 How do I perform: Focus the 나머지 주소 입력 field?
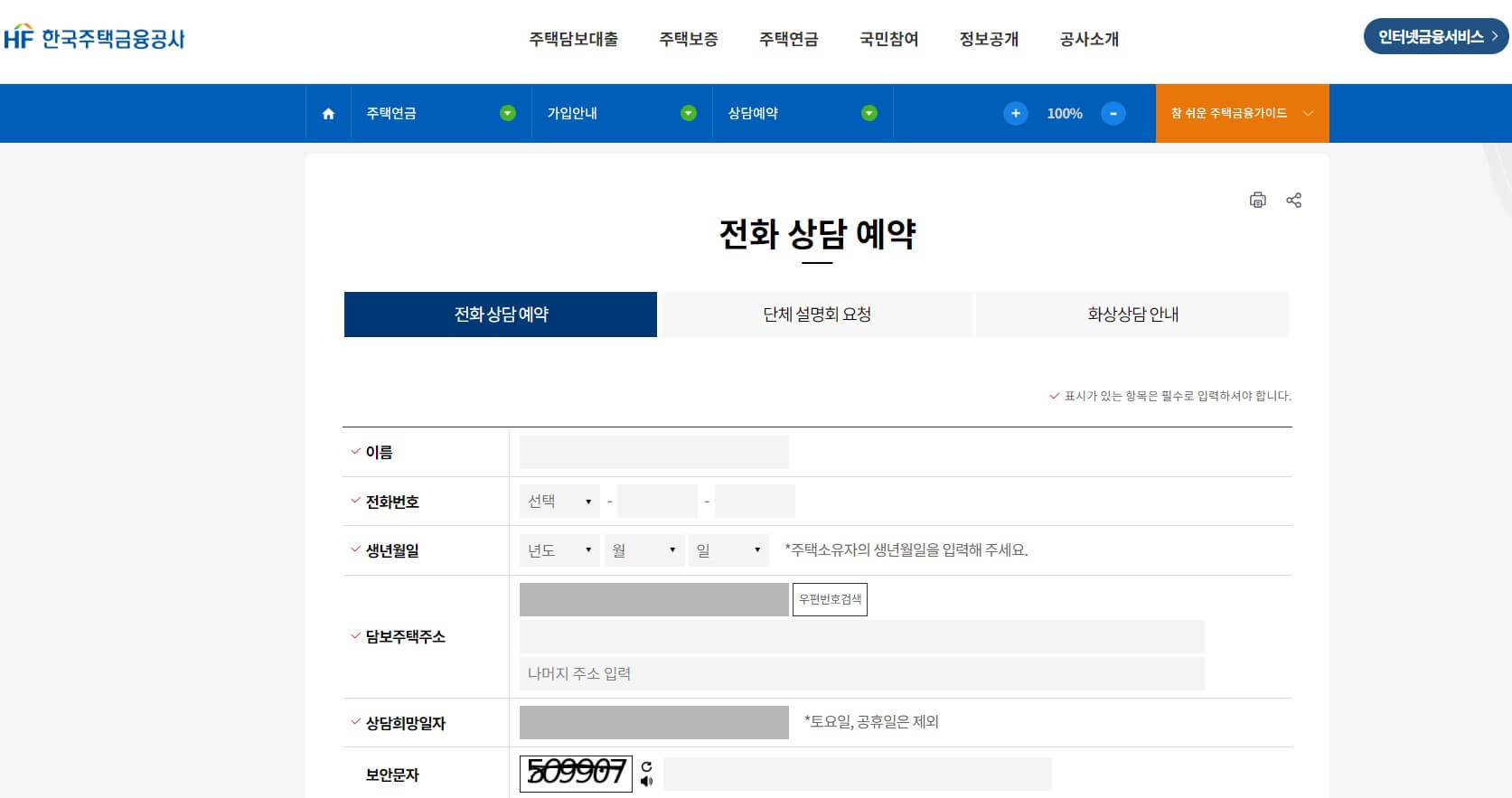[x=862, y=673]
